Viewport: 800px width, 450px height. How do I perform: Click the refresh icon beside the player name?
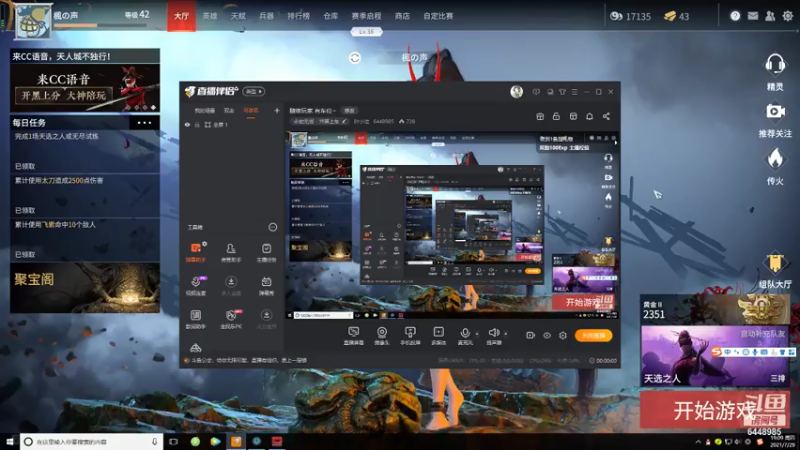pyautogui.click(x=355, y=58)
